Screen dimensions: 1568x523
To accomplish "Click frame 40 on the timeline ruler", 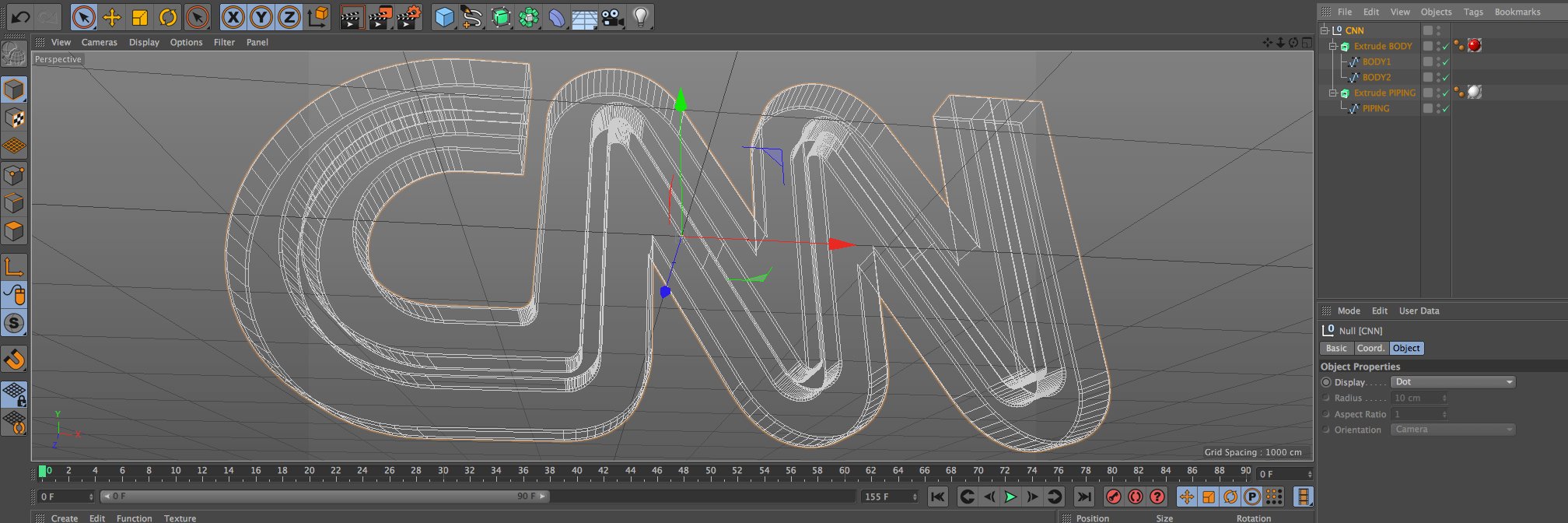I will click(x=576, y=471).
